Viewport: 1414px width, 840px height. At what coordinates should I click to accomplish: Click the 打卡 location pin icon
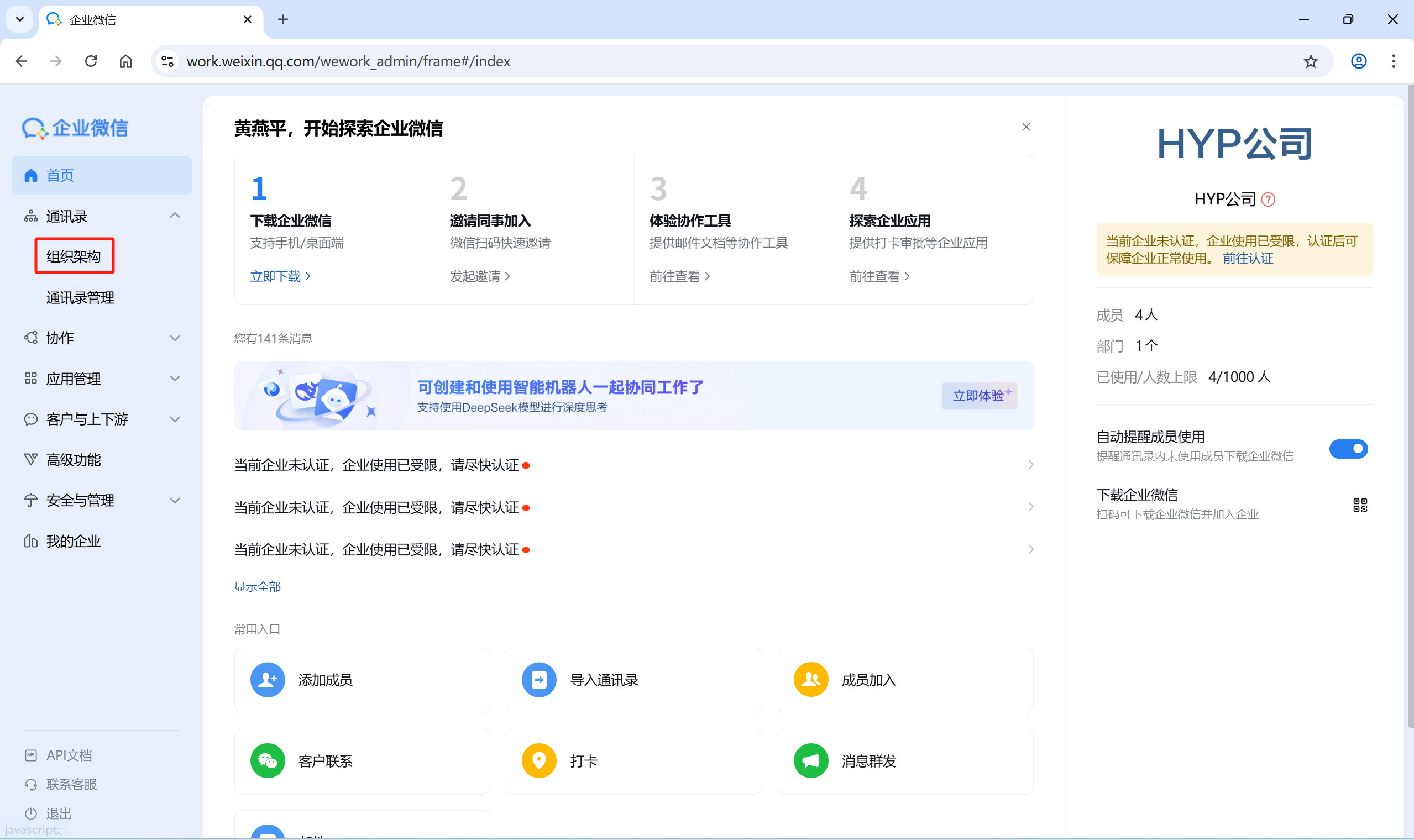[x=538, y=760]
